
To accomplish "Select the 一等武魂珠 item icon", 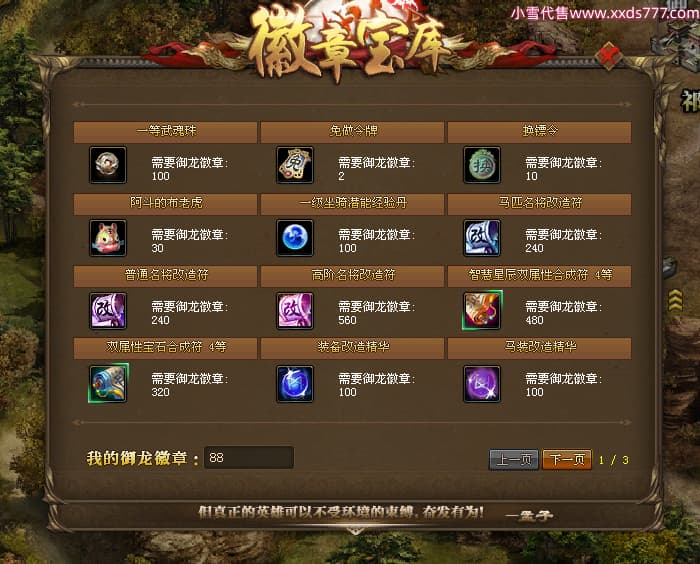I will coord(108,165).
